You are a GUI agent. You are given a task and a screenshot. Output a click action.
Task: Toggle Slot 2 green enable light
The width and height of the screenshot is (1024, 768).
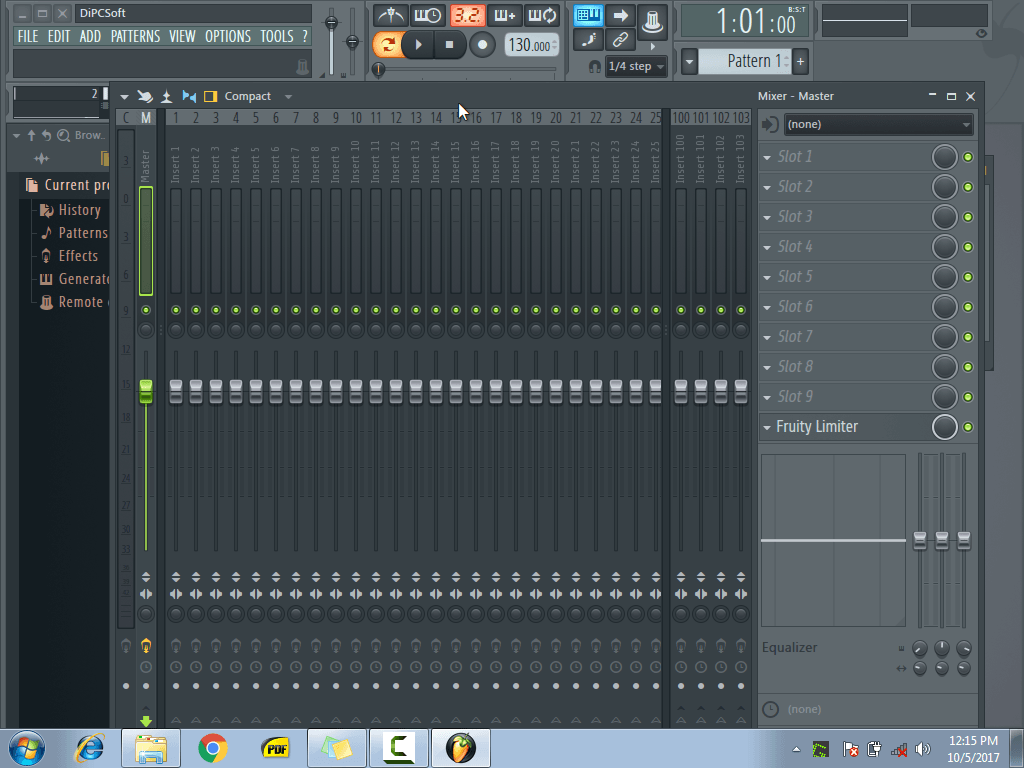coord(968,187)
